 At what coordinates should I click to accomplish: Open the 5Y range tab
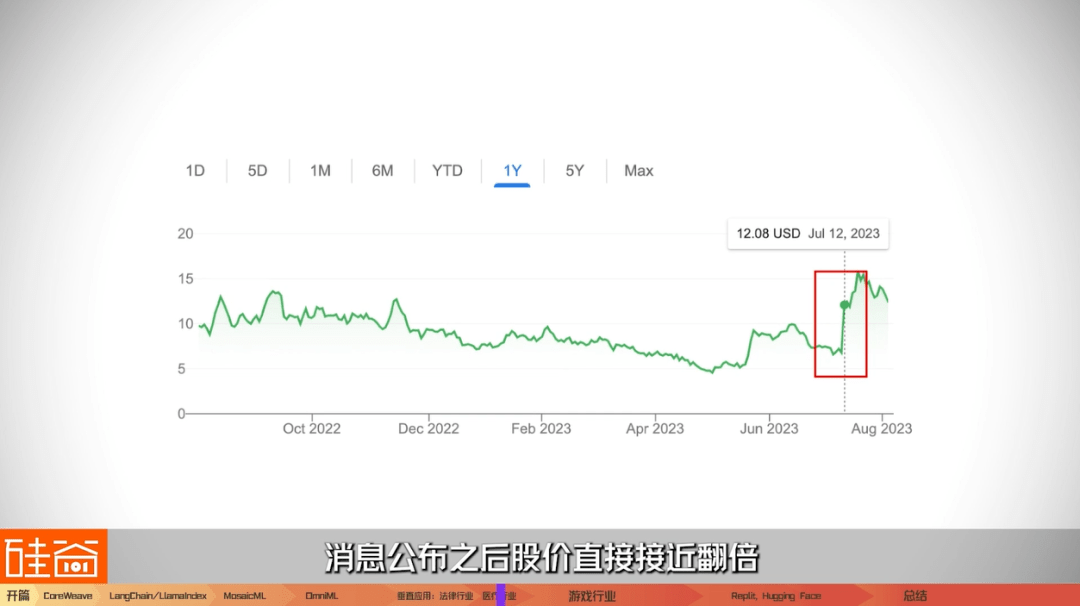coord(574,171)
